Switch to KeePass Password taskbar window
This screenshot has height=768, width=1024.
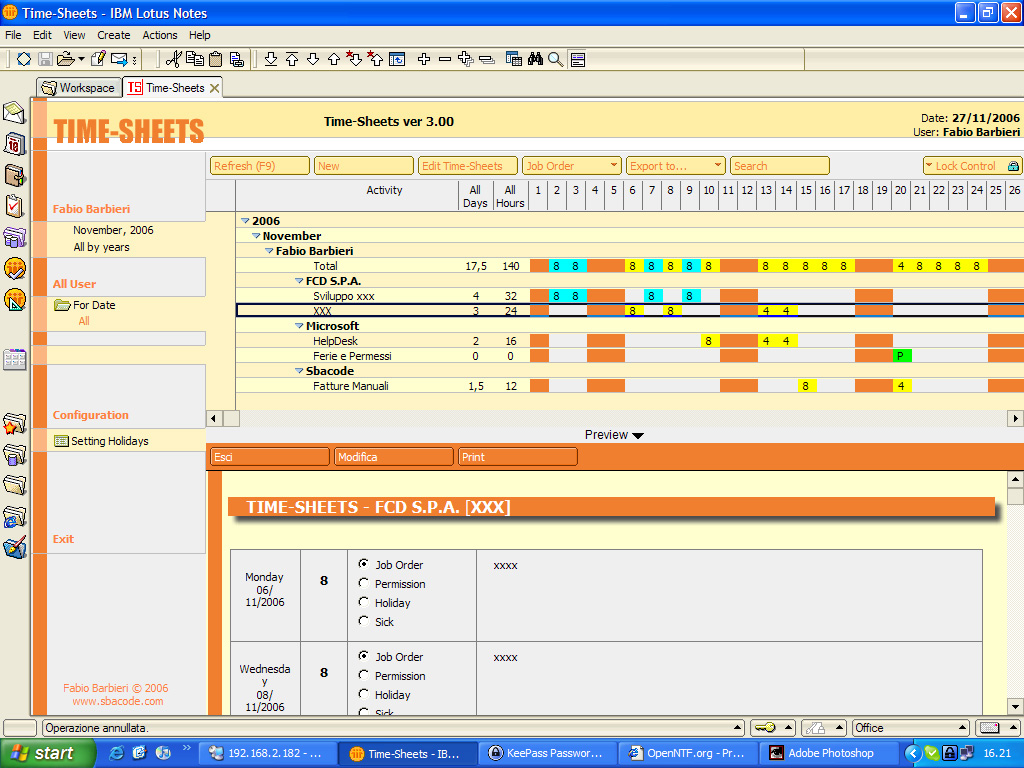coord(547,754)
